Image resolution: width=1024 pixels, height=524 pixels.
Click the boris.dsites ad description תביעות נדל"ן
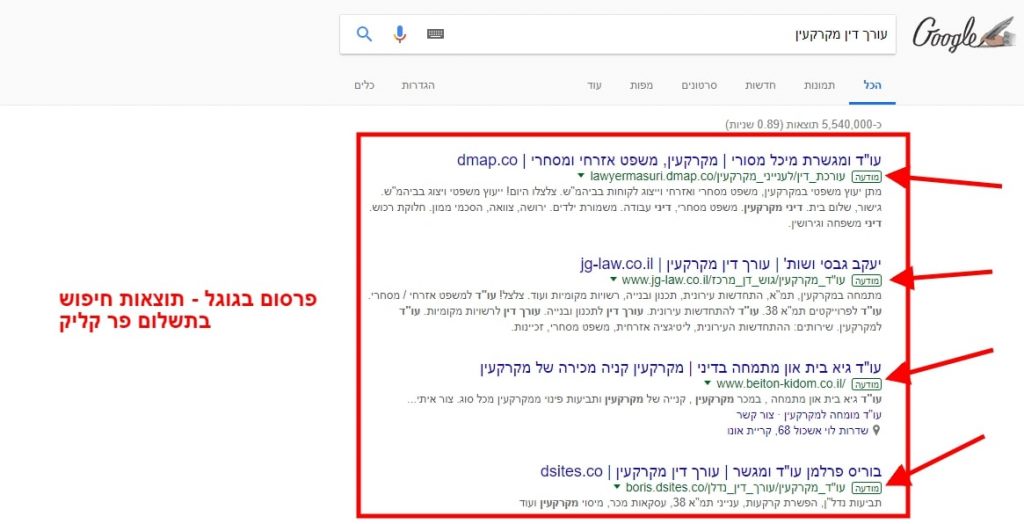point(701,503)
